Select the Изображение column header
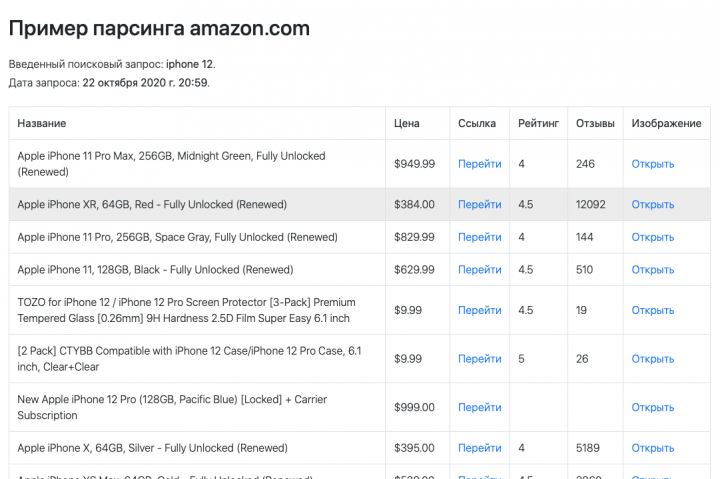 666,123
